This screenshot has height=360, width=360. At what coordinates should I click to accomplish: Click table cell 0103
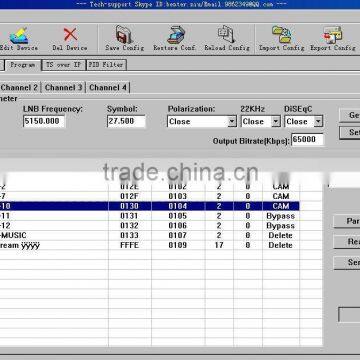pos(178,196)
